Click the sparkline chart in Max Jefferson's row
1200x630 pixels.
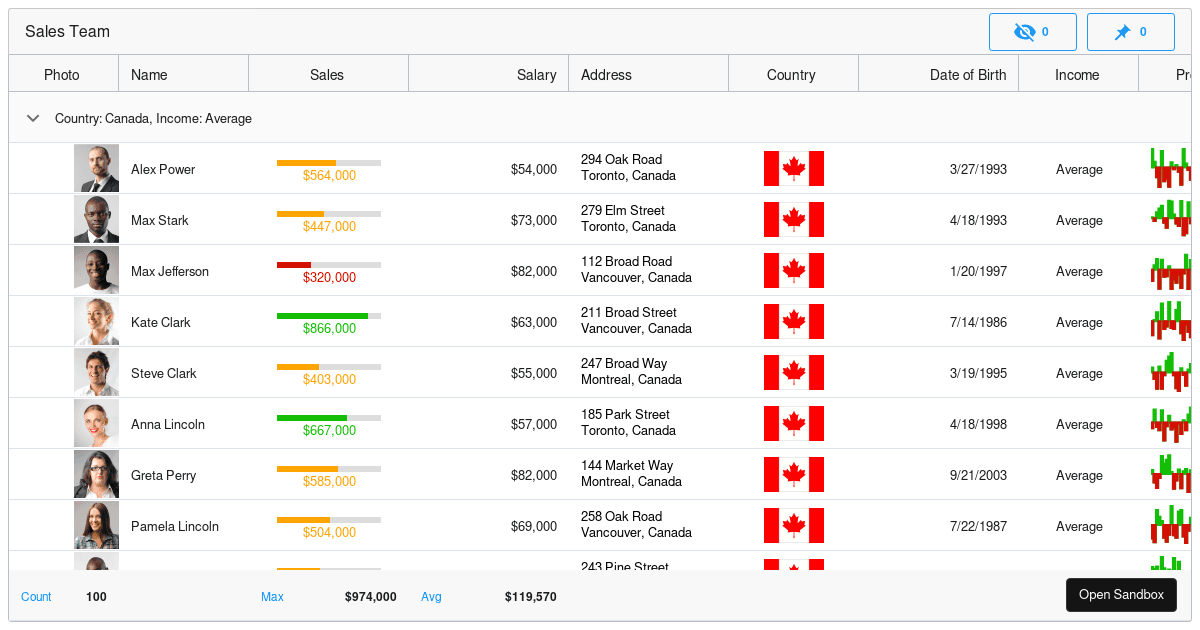(1170, 270)
